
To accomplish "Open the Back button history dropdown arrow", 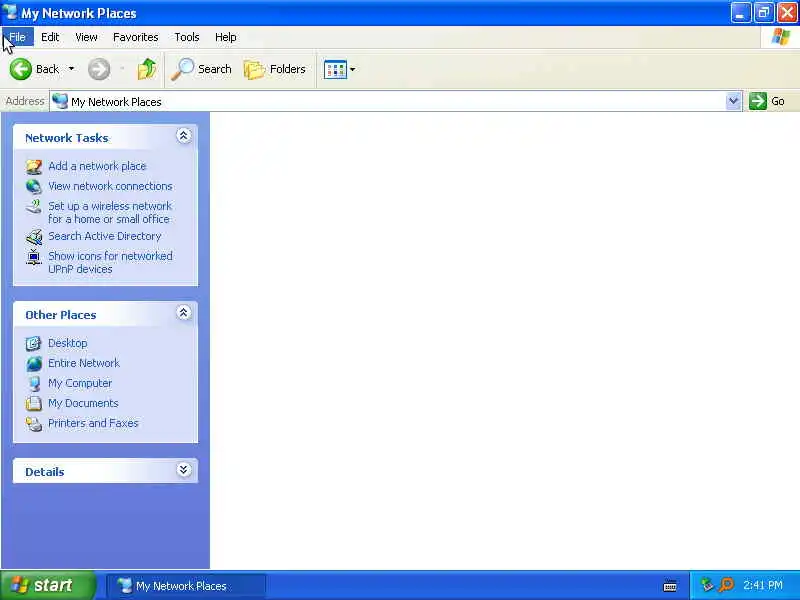I will [71, 69].
